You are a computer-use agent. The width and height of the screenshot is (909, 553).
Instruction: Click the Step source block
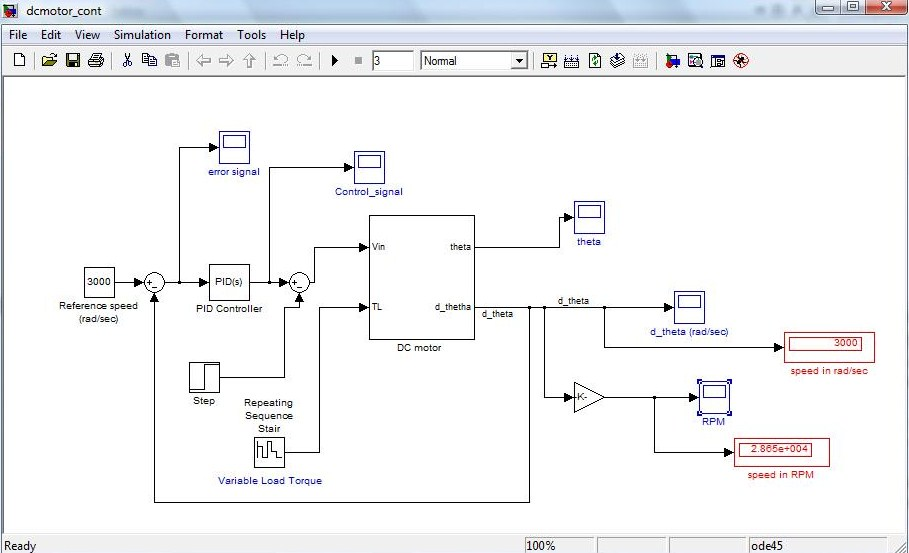(x=204, y=377)
